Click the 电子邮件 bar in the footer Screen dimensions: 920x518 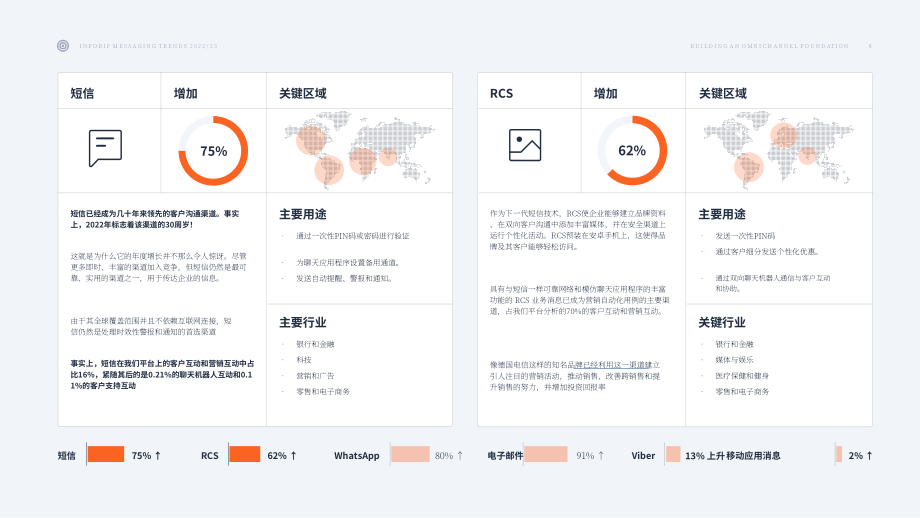546,455
